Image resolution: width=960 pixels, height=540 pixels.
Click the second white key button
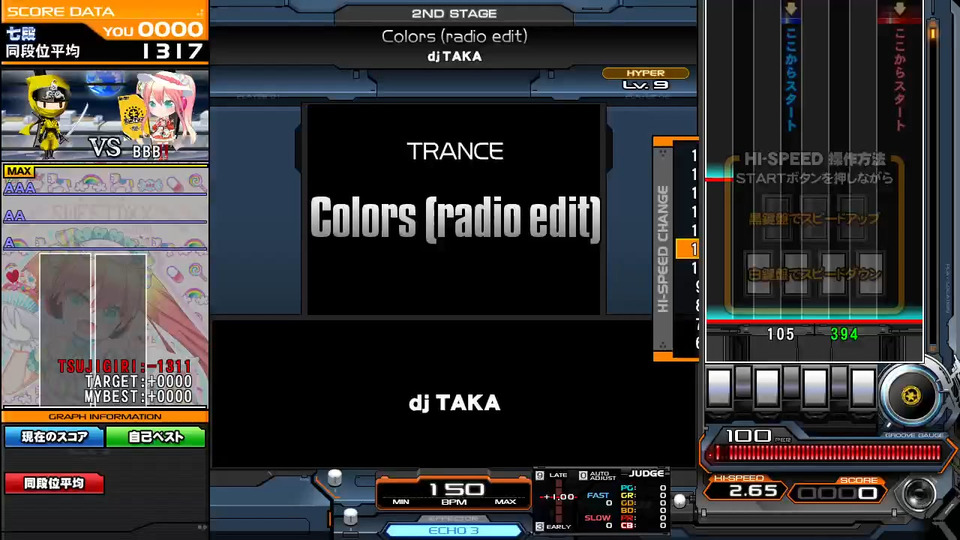(x=767, y=388)
